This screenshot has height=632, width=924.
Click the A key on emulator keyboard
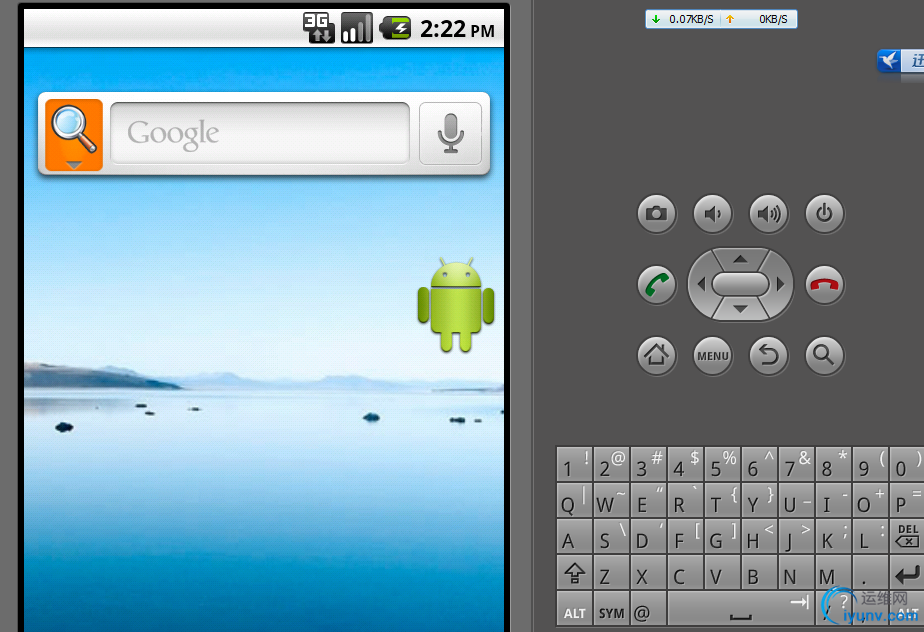coord(575,536)
